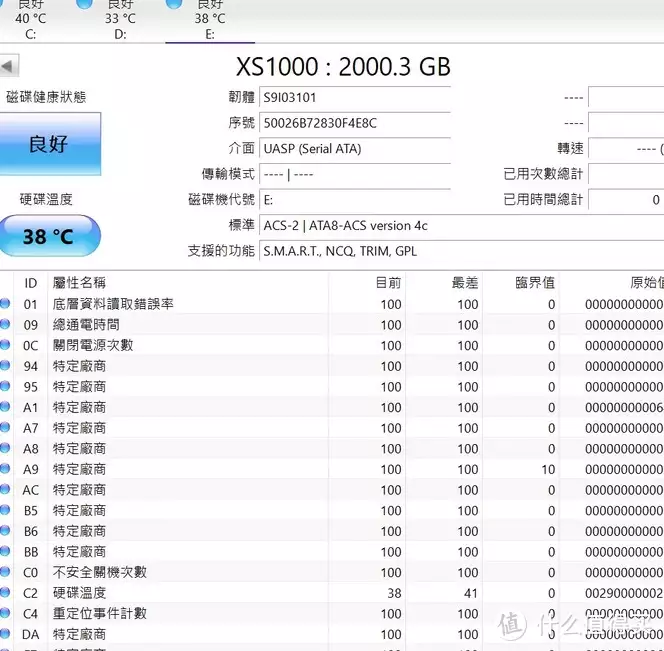664x651 pixels.
Task: Click ID cell B5 in the table
Action: [30, 510]
